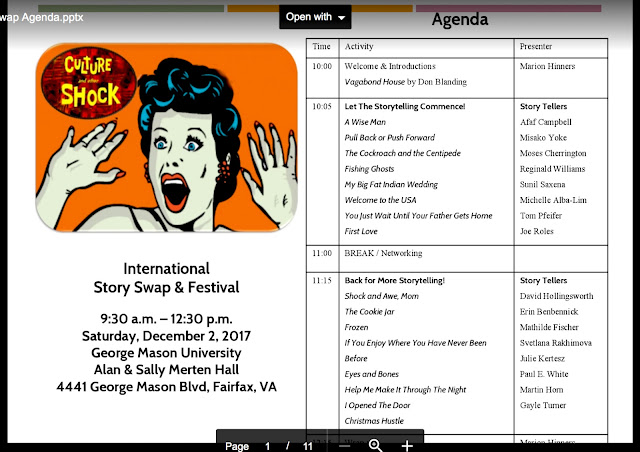Click presenter 'Mathilde Fischer'
This screenshot has width=640, height=452.
pyautogui.click(x=549, y=327)
